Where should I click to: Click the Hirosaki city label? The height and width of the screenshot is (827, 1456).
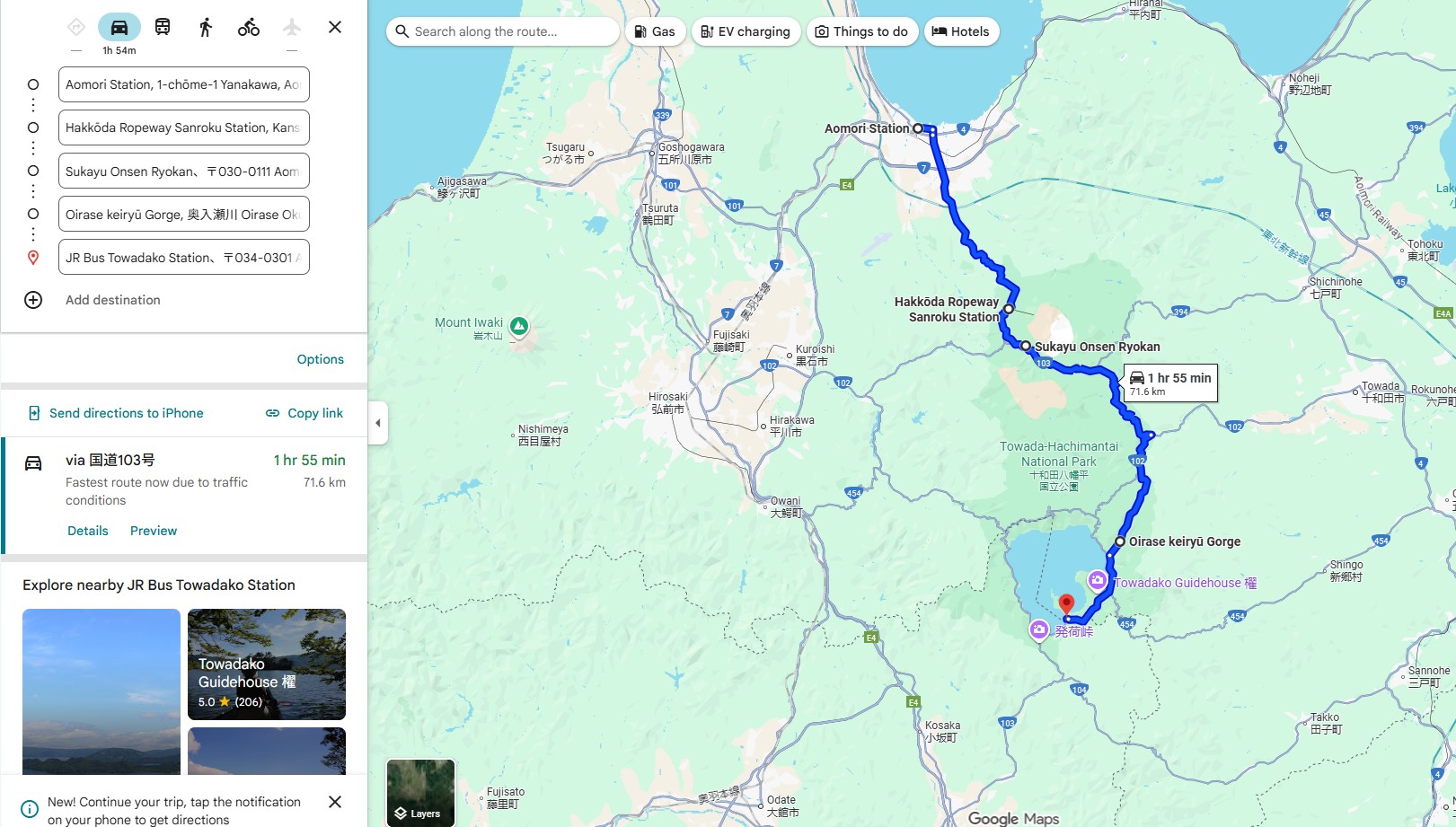tap(668, 403)
